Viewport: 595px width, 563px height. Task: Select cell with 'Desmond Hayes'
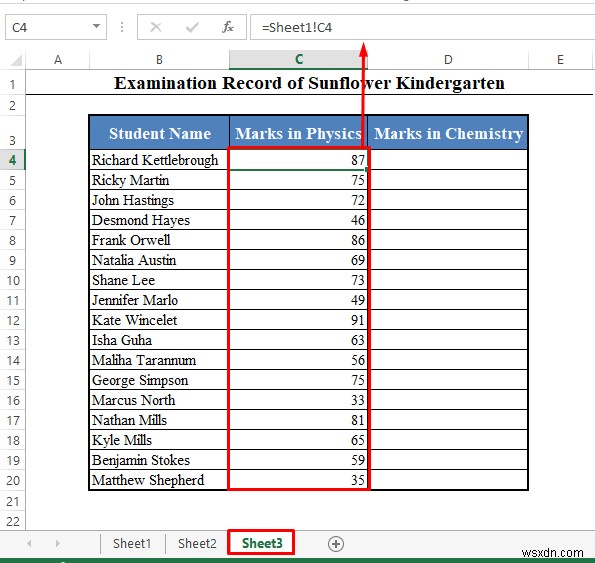coord(159,220)
